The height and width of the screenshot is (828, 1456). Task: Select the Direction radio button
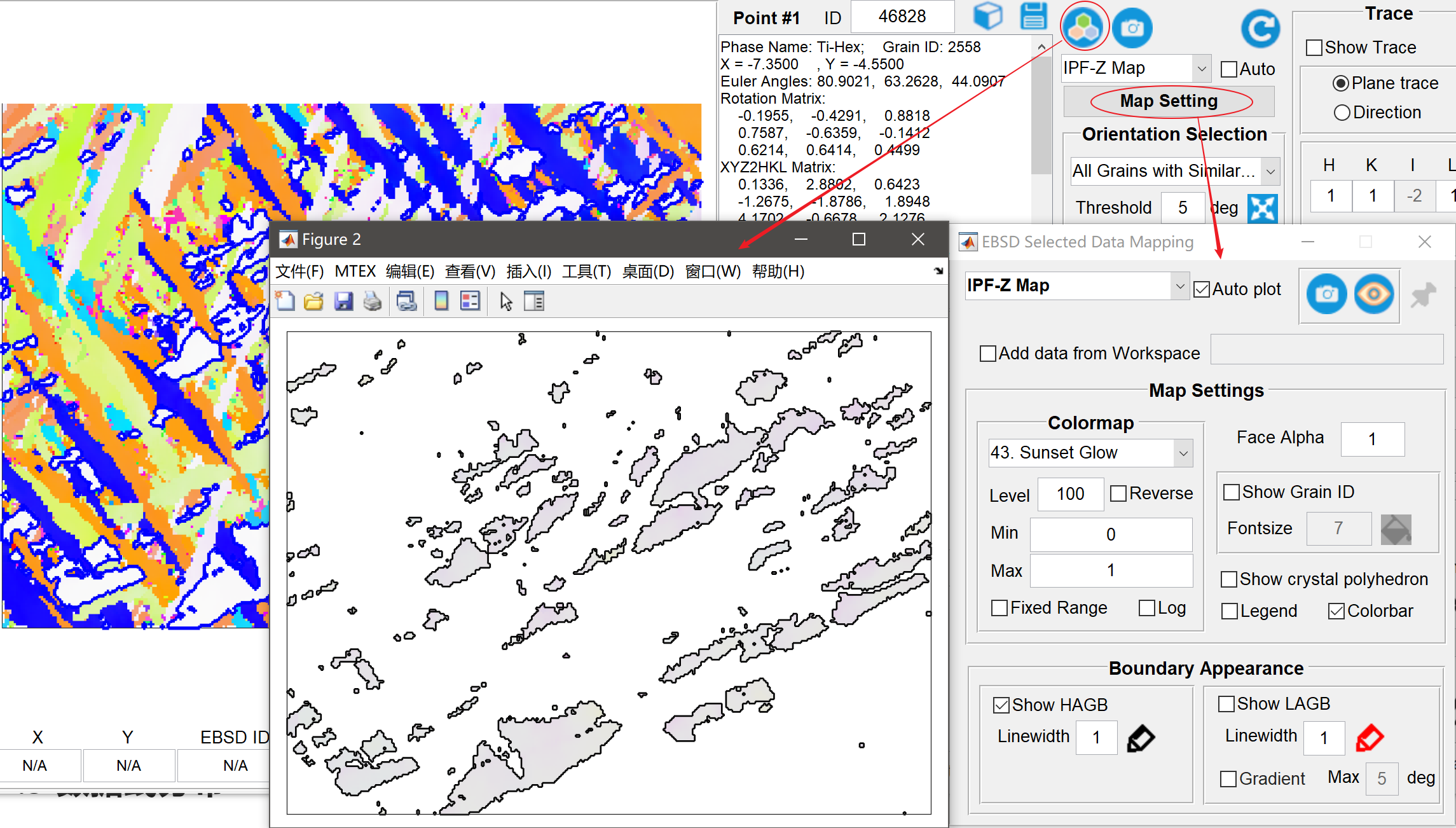click(x=1342, y=113)
